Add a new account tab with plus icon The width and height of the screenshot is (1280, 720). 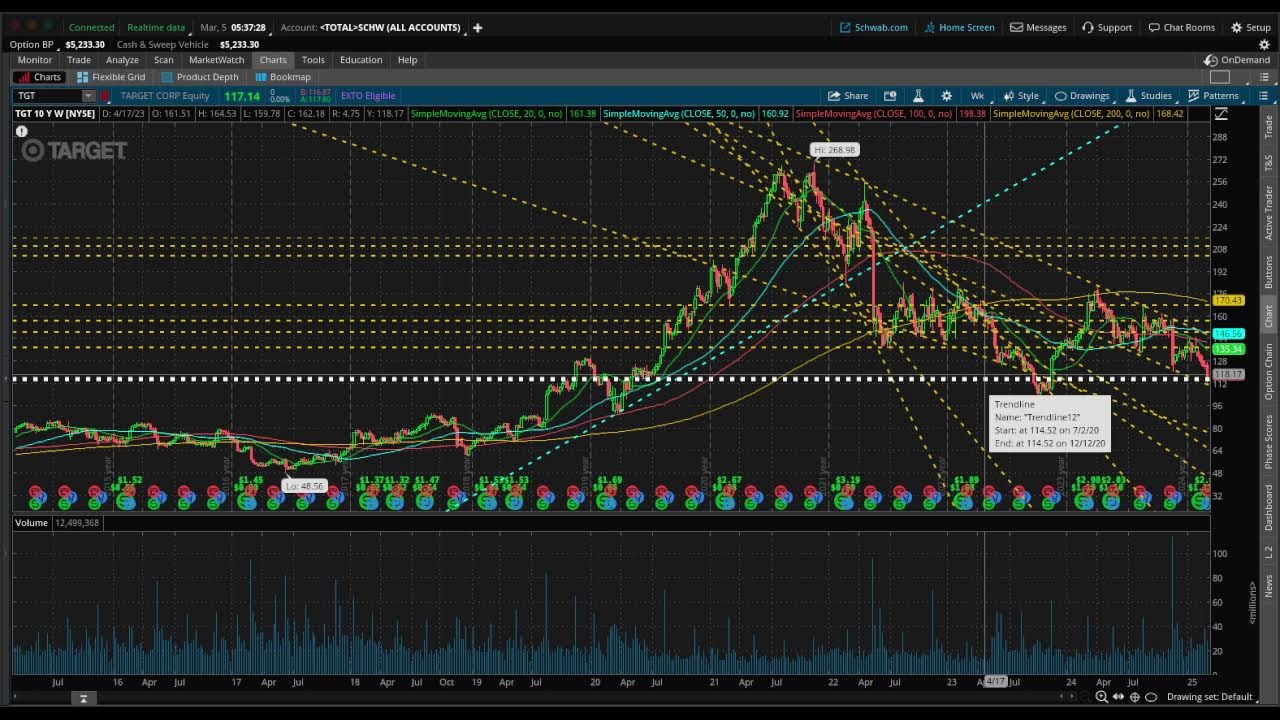(477, 27)
